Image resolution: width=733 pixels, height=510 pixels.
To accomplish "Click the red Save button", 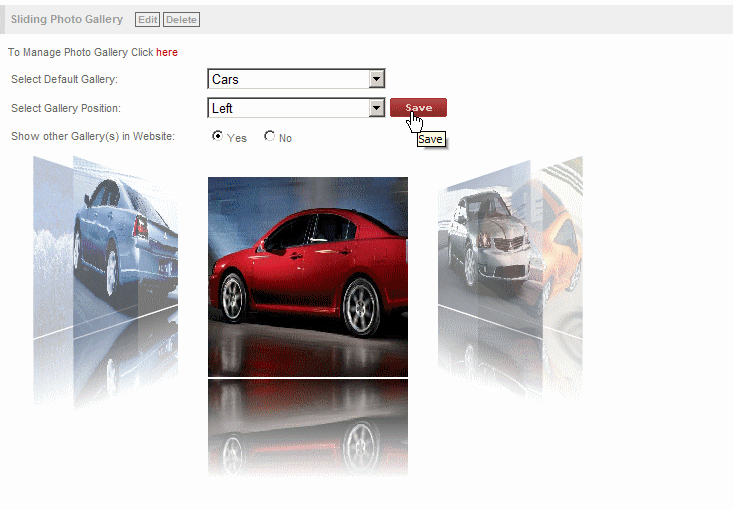I will coord(418,108).
